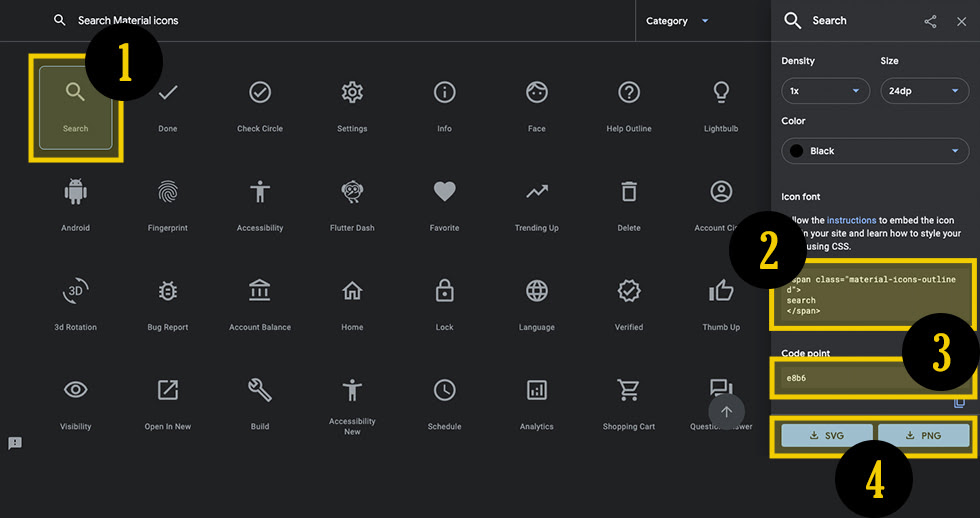
Task: Select the Trending Up icon
Action: 537,192
